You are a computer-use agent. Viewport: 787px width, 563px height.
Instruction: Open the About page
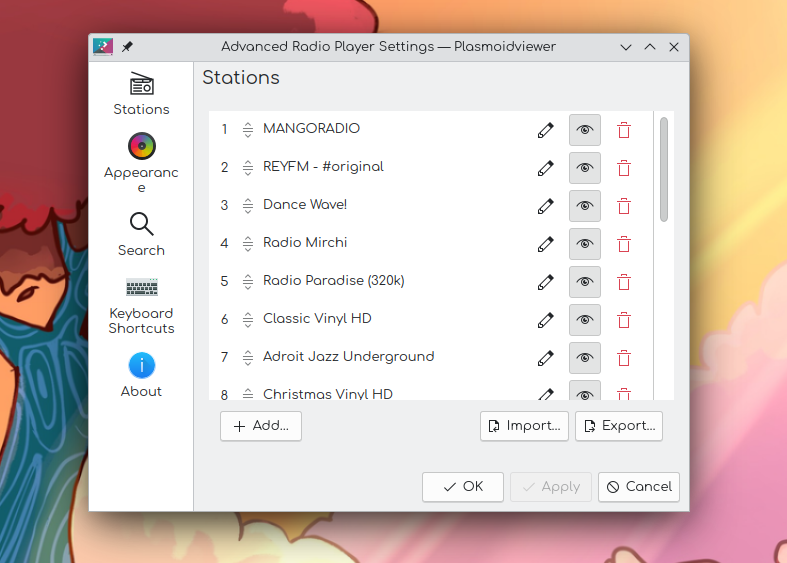pos(142,375)
